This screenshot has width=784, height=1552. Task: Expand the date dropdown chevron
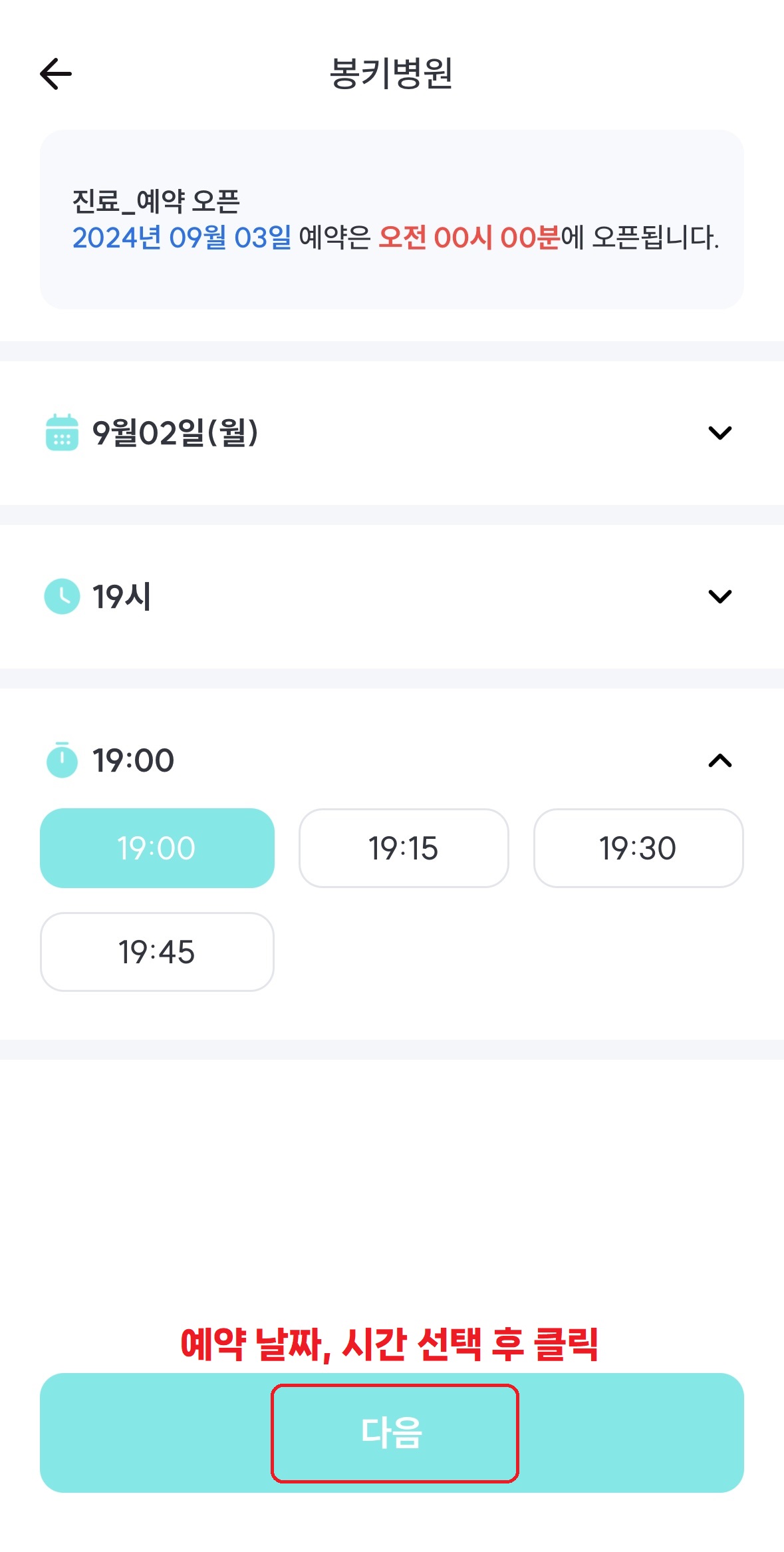[719, 433]
